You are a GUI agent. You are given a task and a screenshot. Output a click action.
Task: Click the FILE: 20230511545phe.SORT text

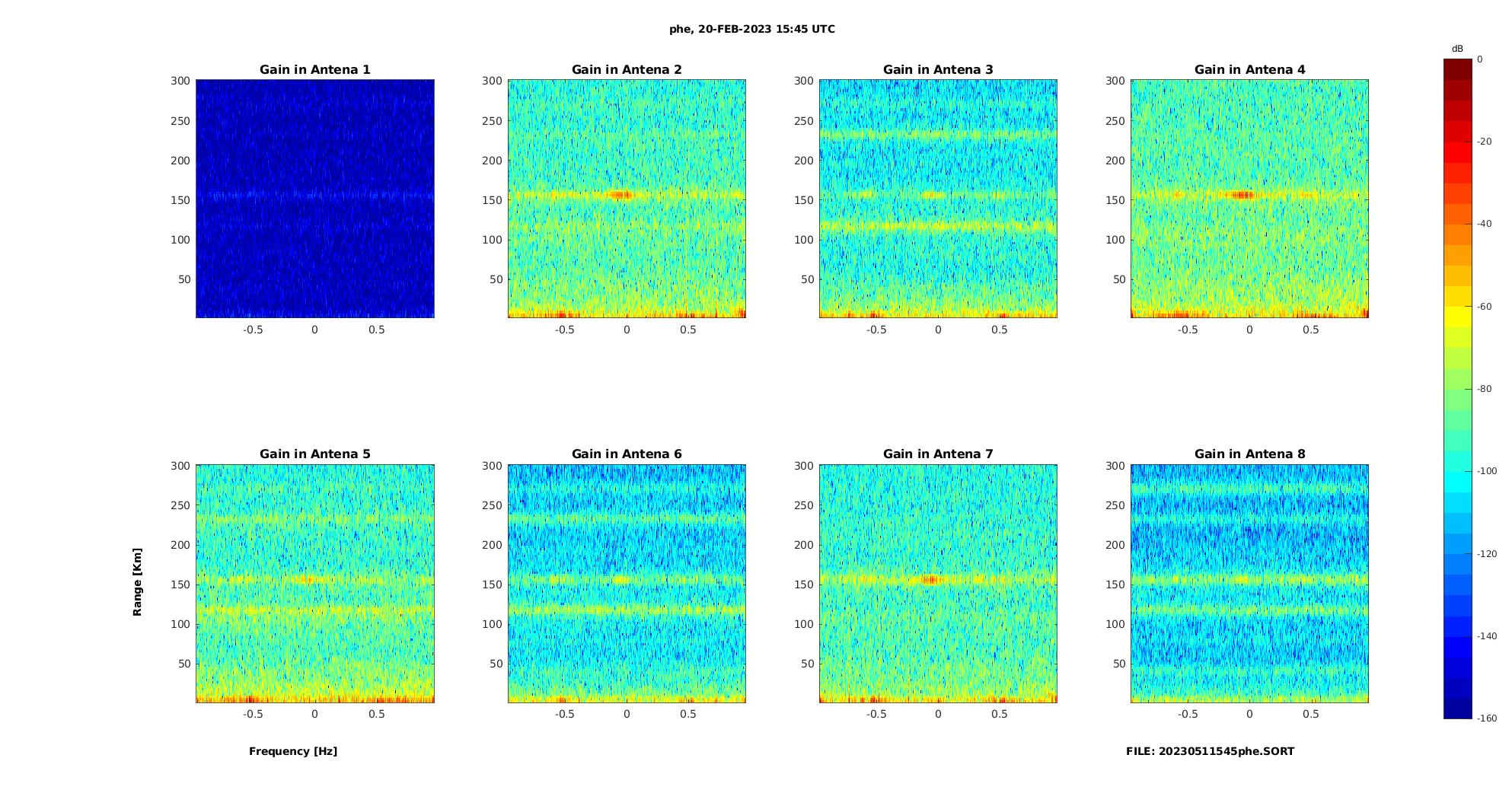click(x=1210, y=751)
